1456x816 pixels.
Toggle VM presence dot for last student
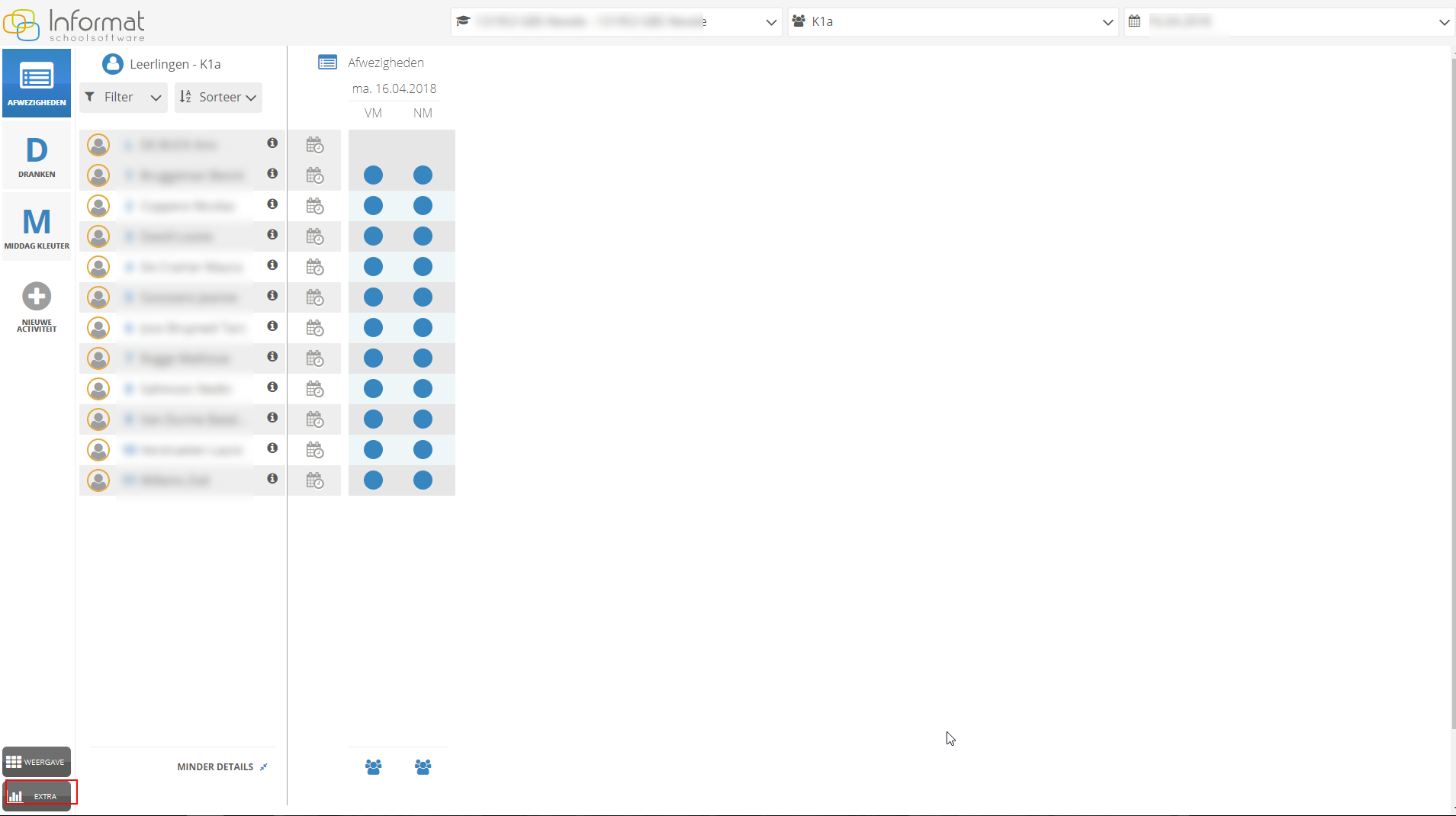pyautogui.click(x=373, y=480)
